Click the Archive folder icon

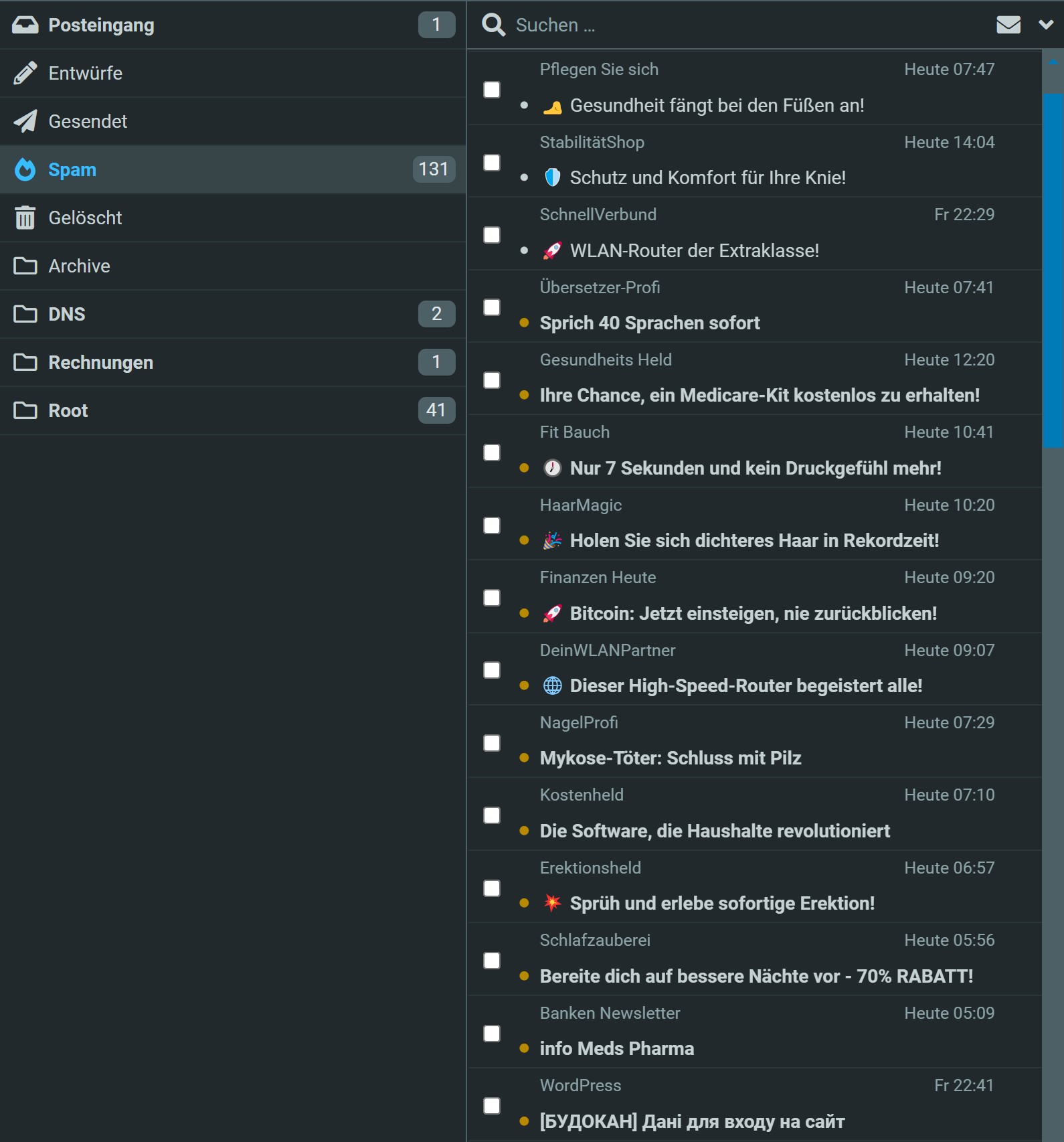click(25, 266)
